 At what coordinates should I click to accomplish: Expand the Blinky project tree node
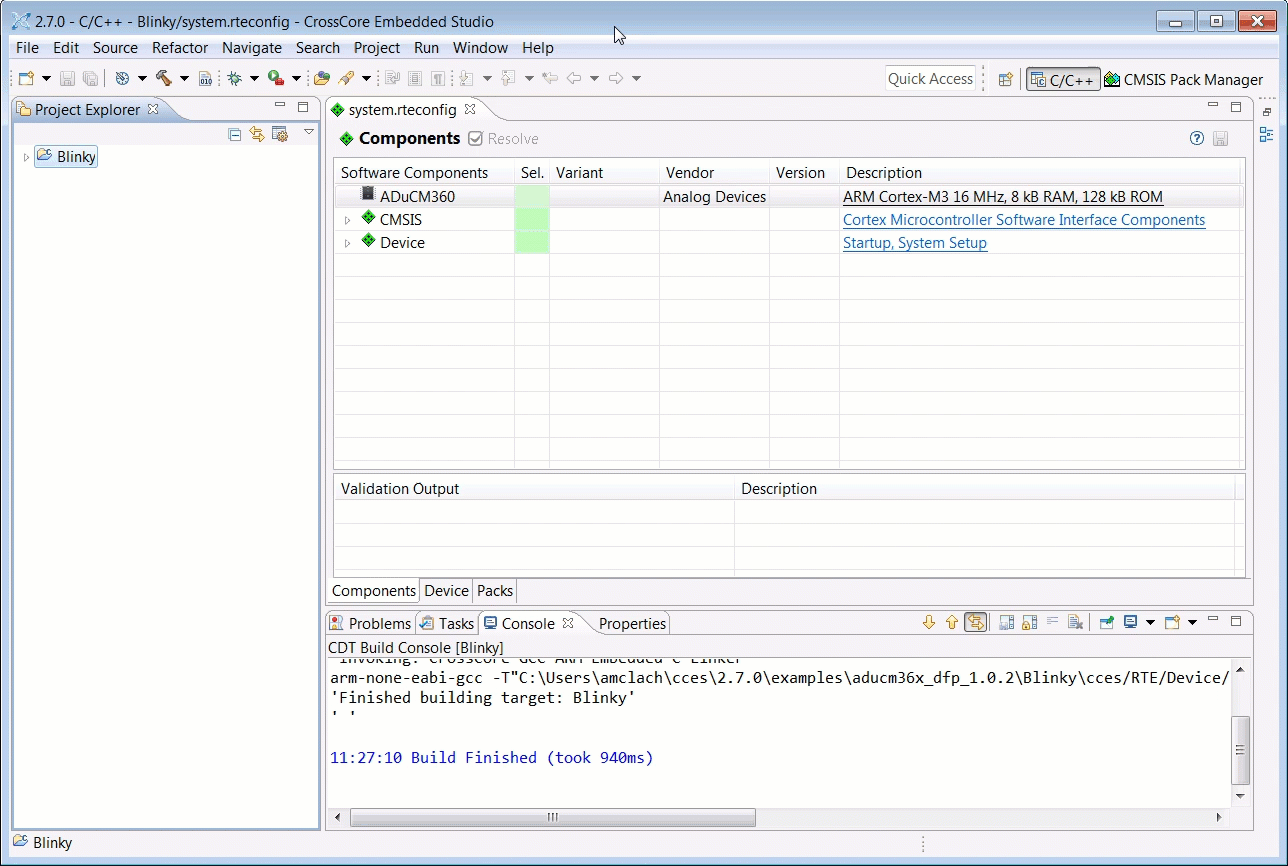click(26, 157)
